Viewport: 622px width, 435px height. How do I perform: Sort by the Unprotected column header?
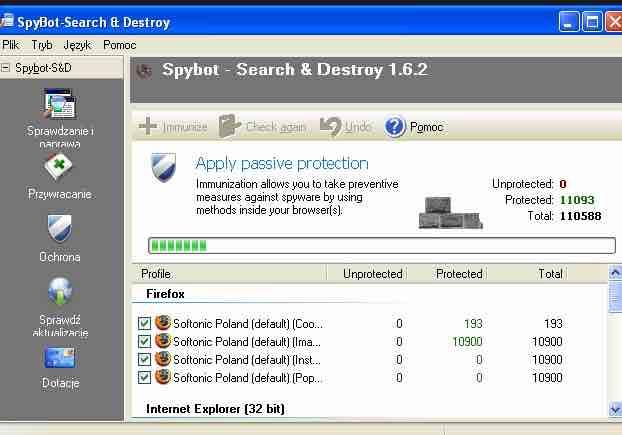click(x=367, y=274)
